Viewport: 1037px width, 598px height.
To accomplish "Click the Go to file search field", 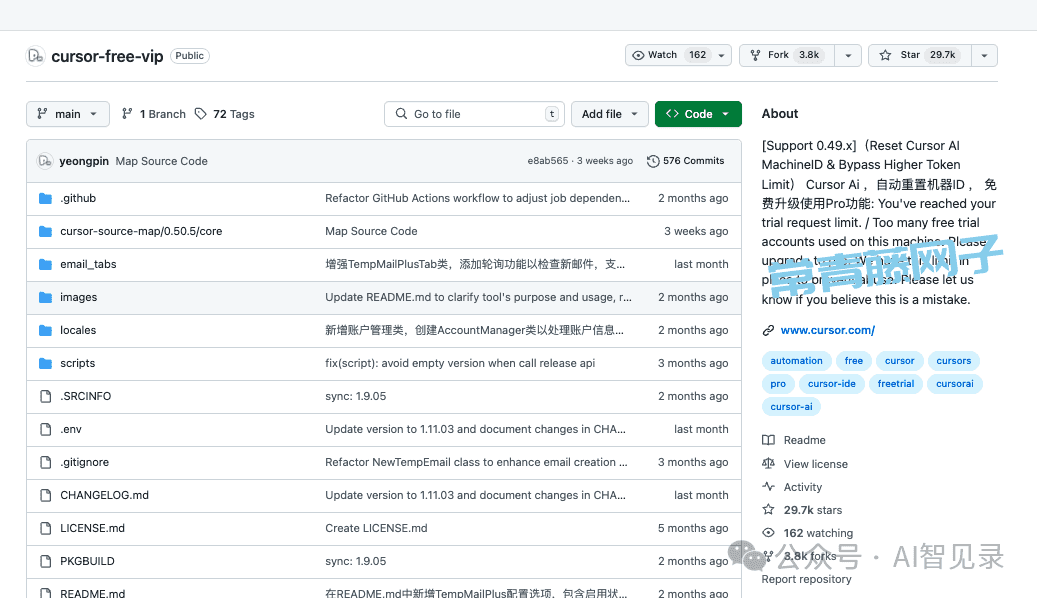I will [x=474, y=114].
